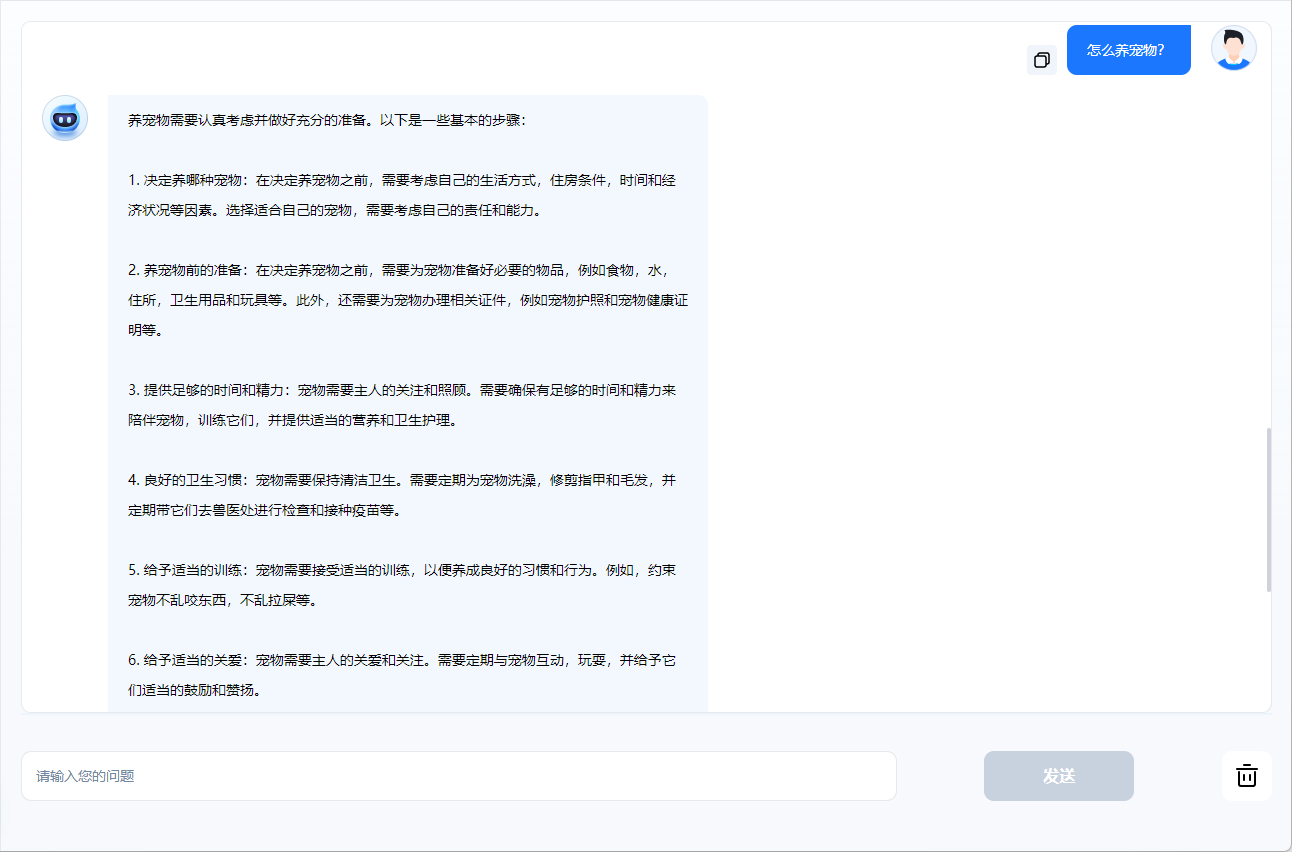Click step 5 text 给予适当的训练
The width and height of the screenshot is (1292, 852).
tap(193, 571)
